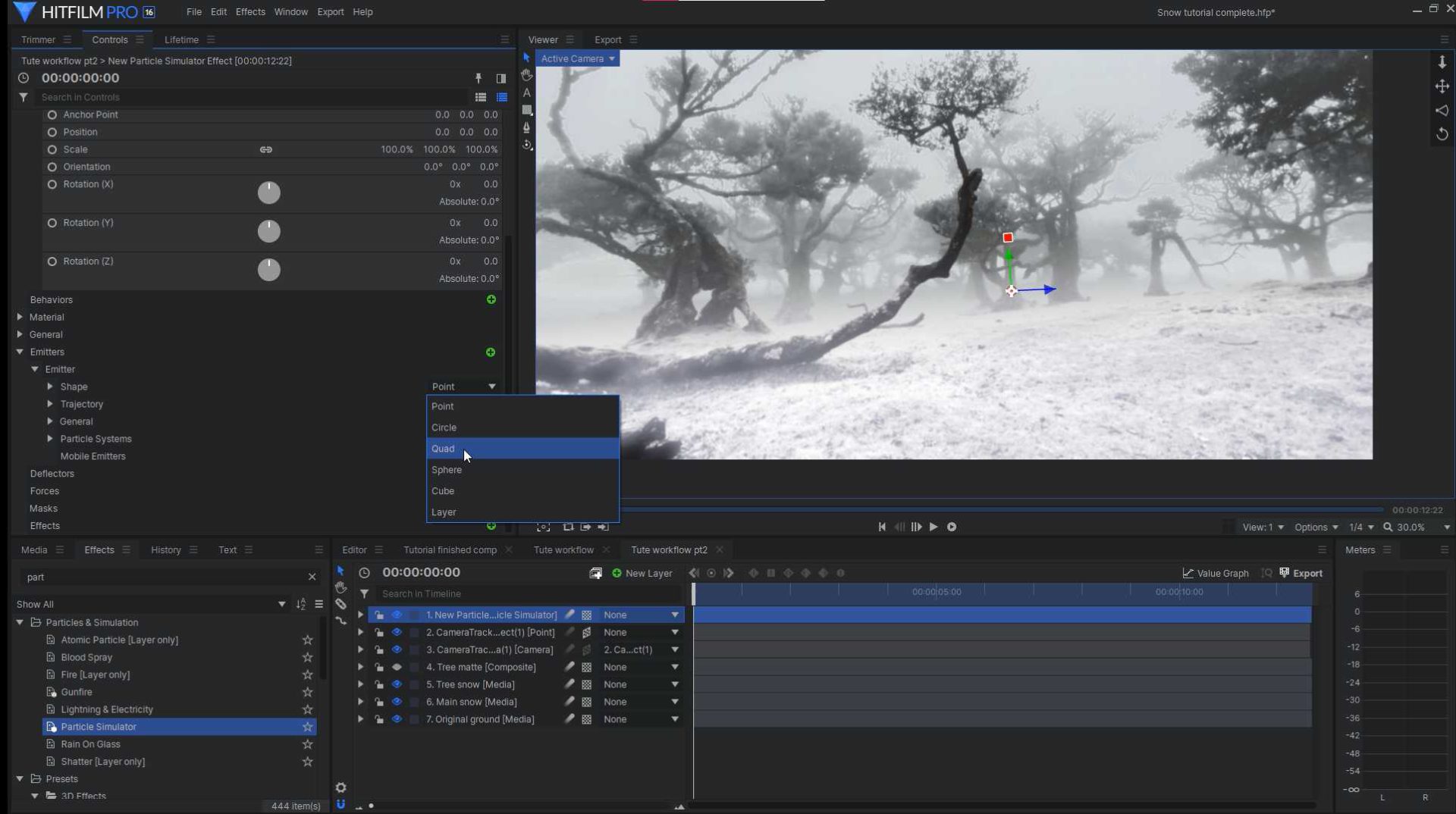Select the arrow Selection tool in viewer
The height and width of the screenshot is (814, 1456).
526,58
